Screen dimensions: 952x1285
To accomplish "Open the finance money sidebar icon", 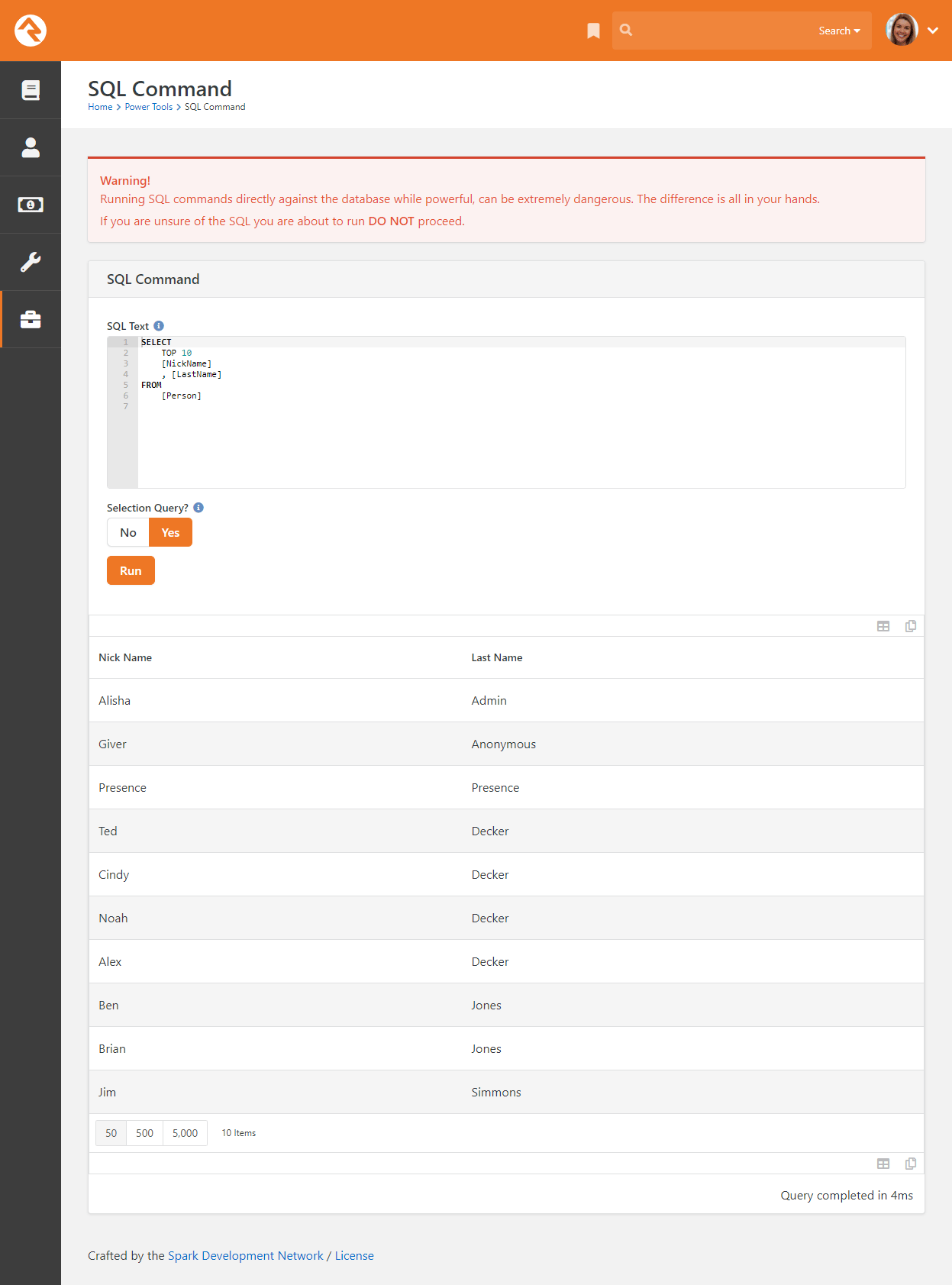I will (x=31, y=205).
